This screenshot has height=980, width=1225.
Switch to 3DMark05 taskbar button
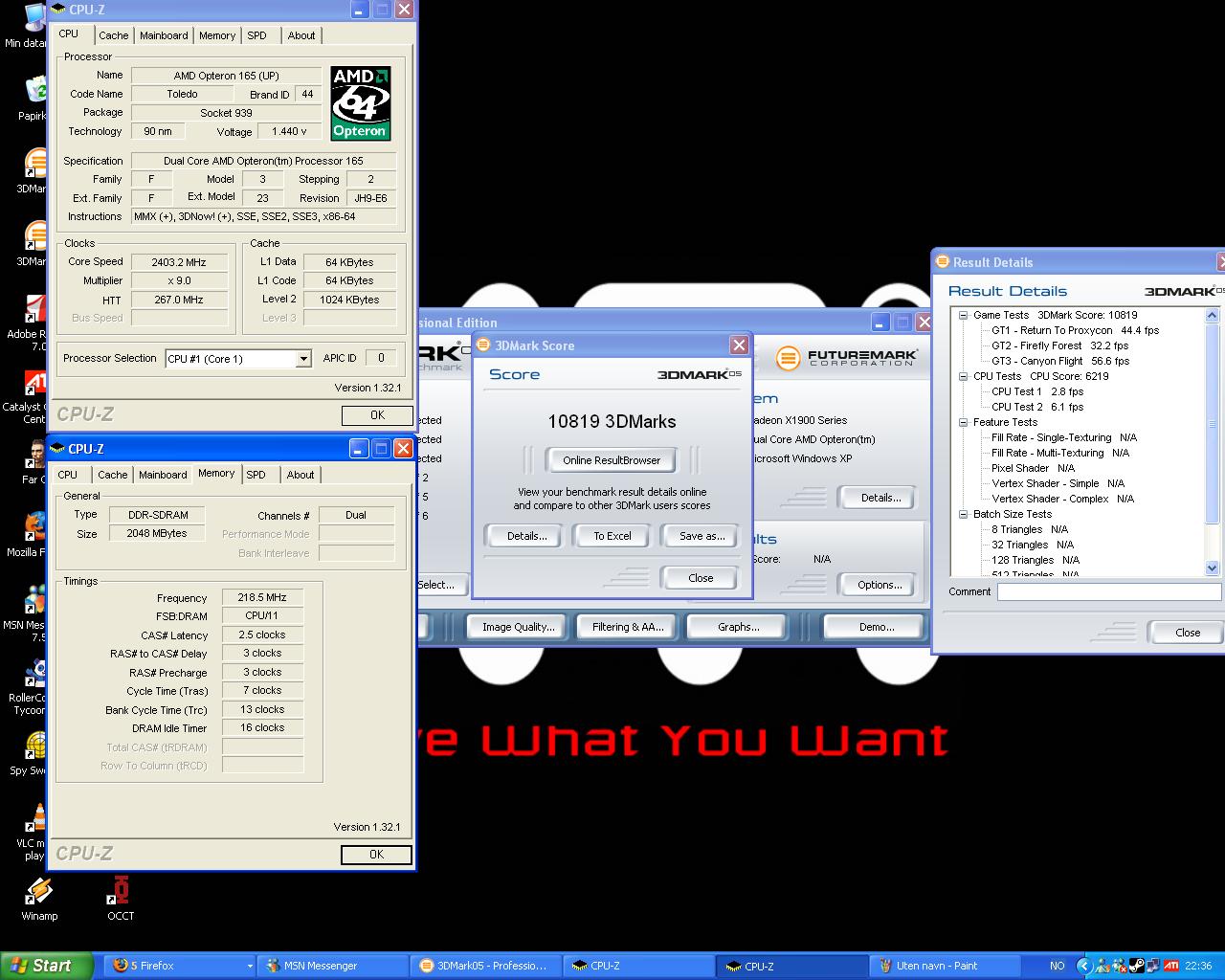tap(486, 966)
